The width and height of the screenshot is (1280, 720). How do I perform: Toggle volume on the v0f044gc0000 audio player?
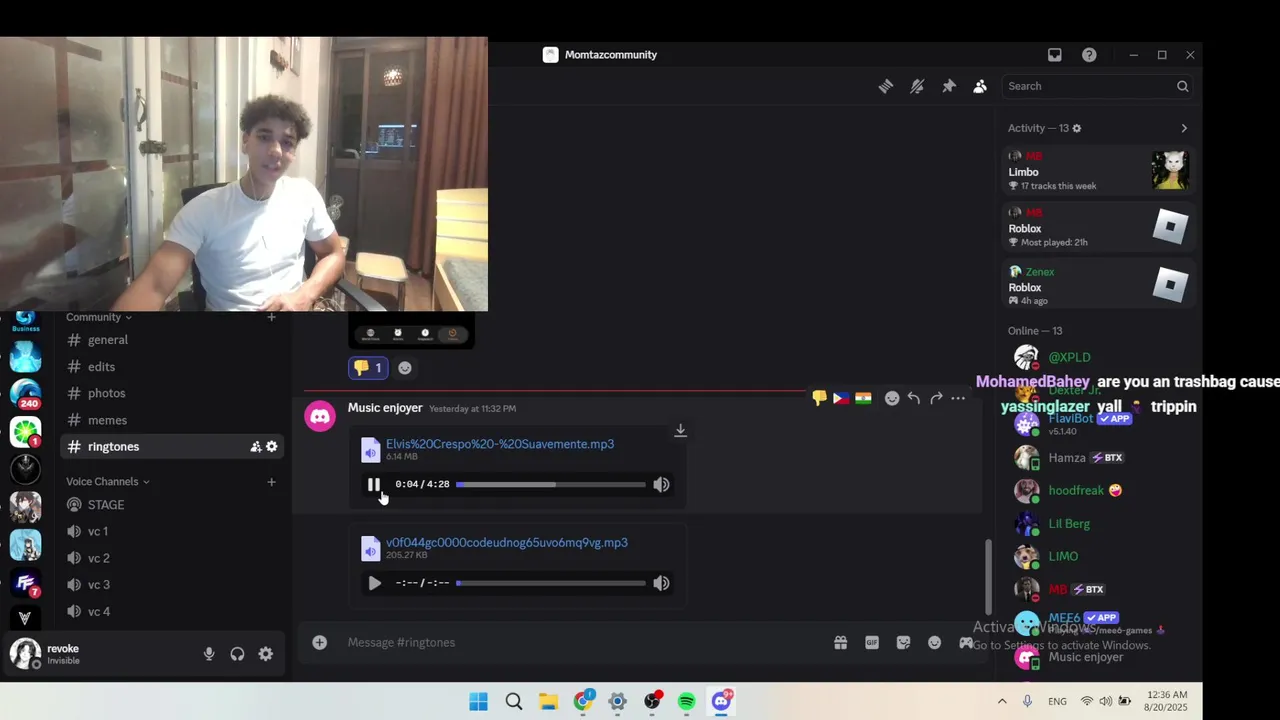point(661,583)
